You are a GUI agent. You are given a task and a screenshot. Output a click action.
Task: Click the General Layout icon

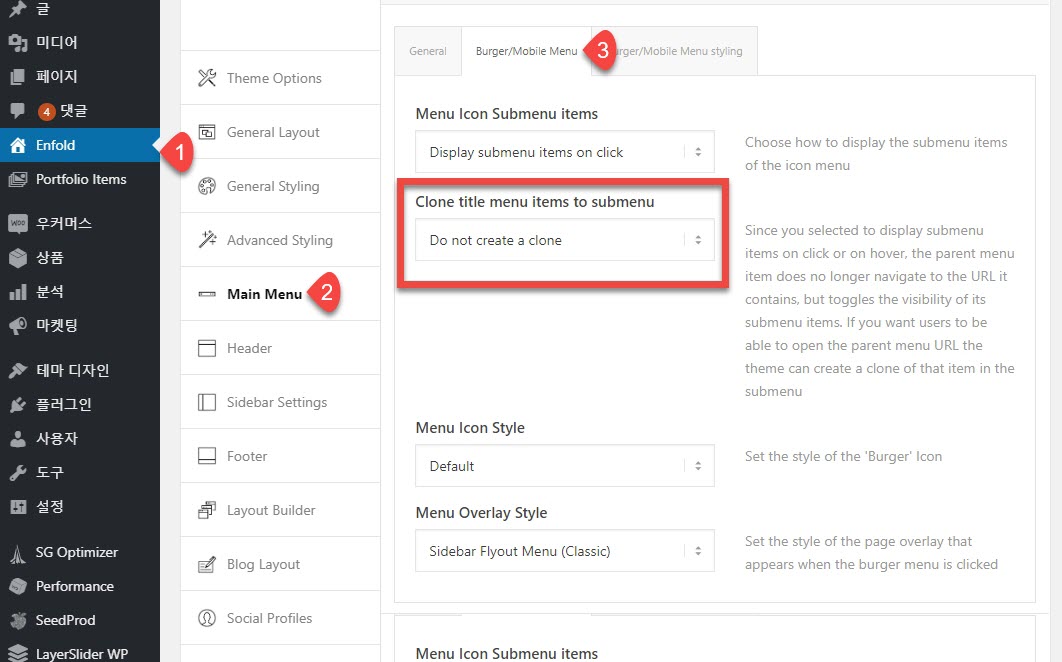pyautogui.click(x=207, y=132)
